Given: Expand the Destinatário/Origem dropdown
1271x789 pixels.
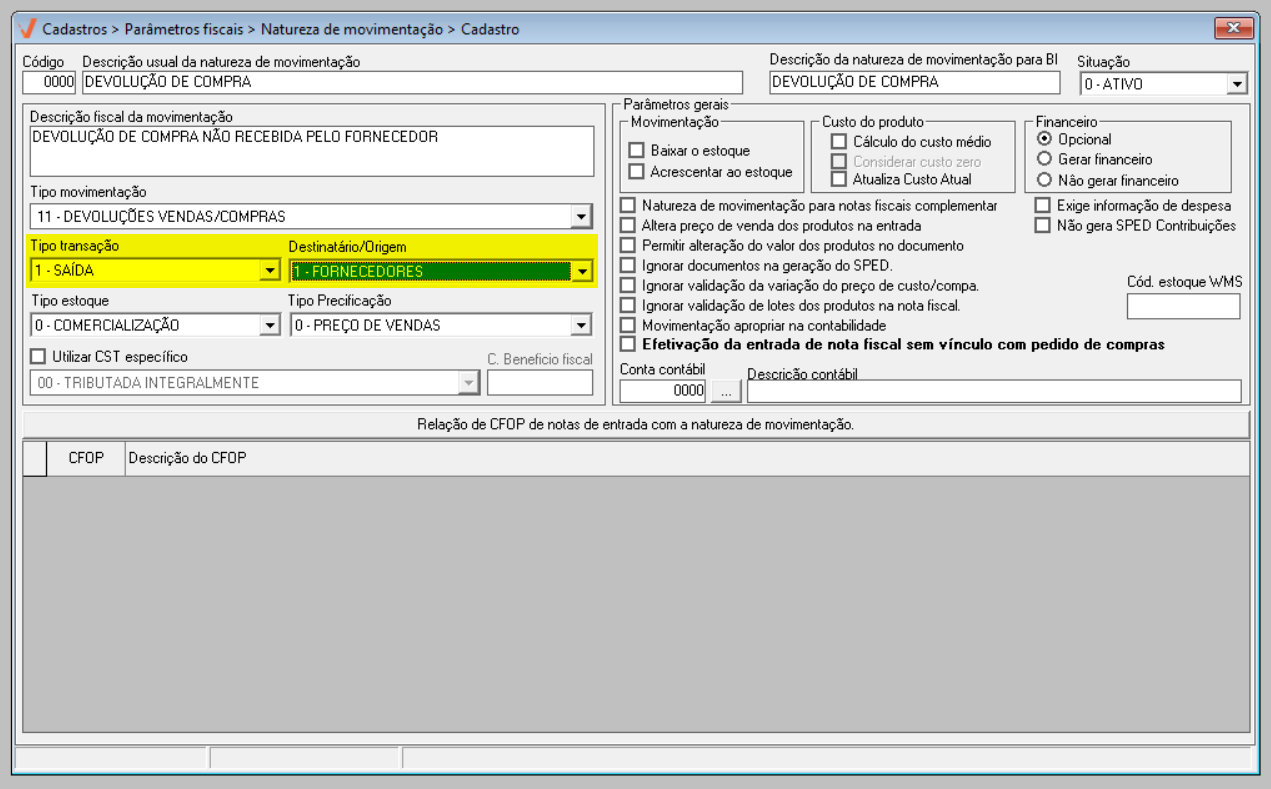Looking at the screenshot, I should pos(581,271).
